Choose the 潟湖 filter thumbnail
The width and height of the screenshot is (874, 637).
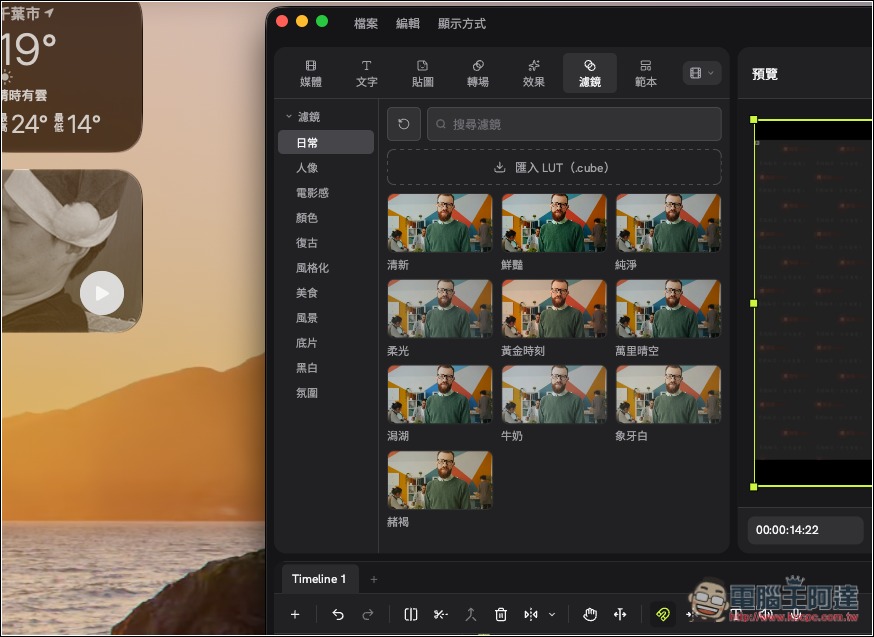pos(440,395)
